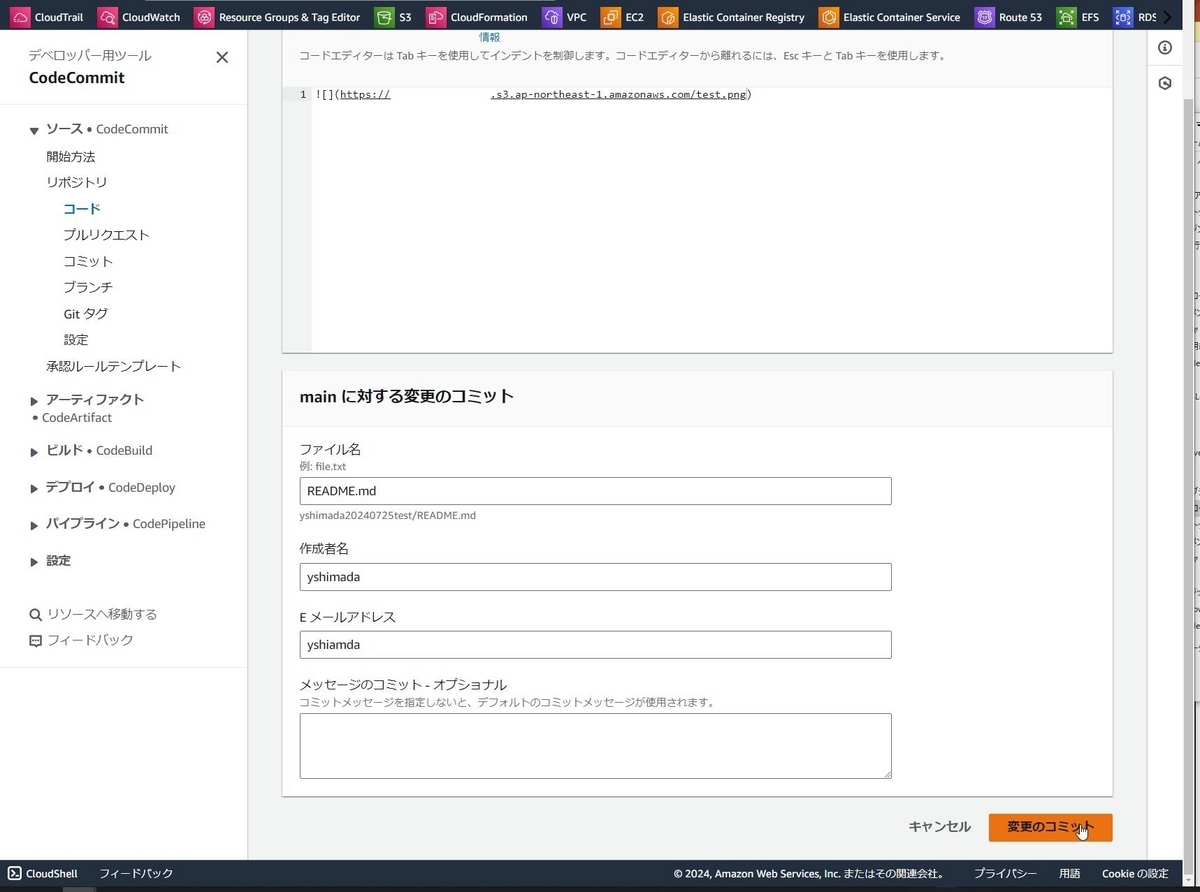
Task: Close the CodeCommit side navigation panel
Action: click(x=222, y=57)
